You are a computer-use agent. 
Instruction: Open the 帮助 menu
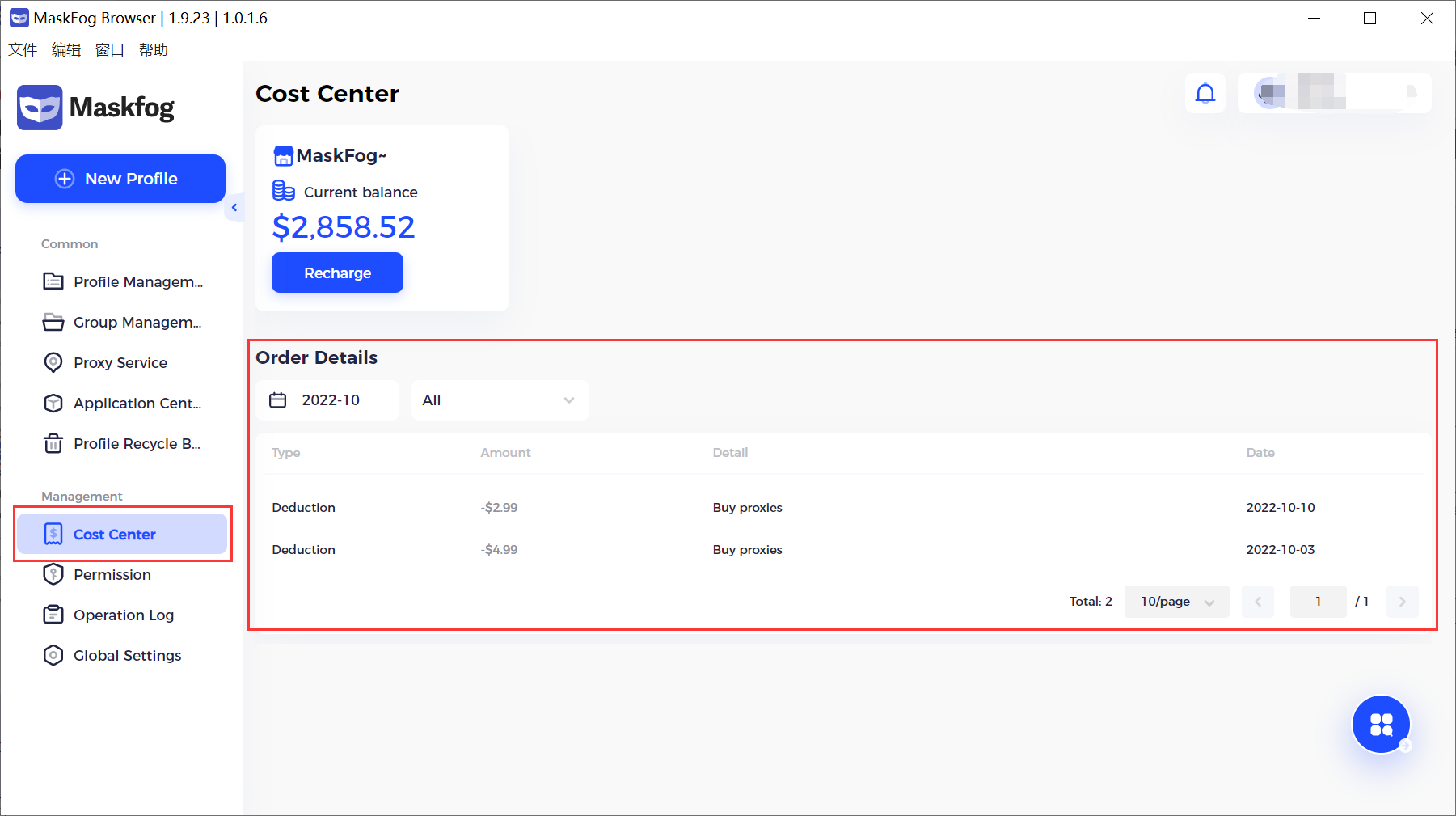click(154, 50)
